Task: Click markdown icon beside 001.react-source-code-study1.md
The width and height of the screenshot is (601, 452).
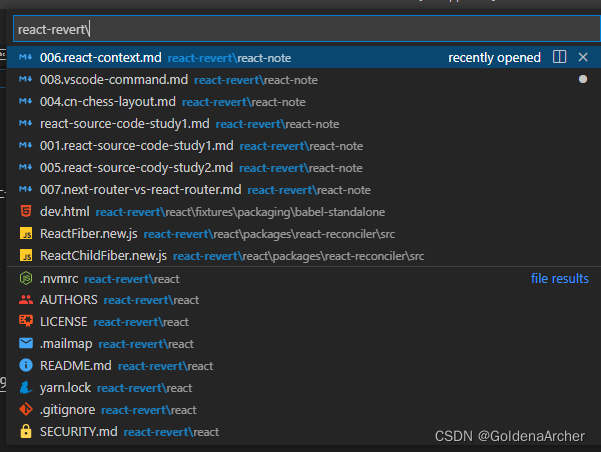Action: [26, 146]
